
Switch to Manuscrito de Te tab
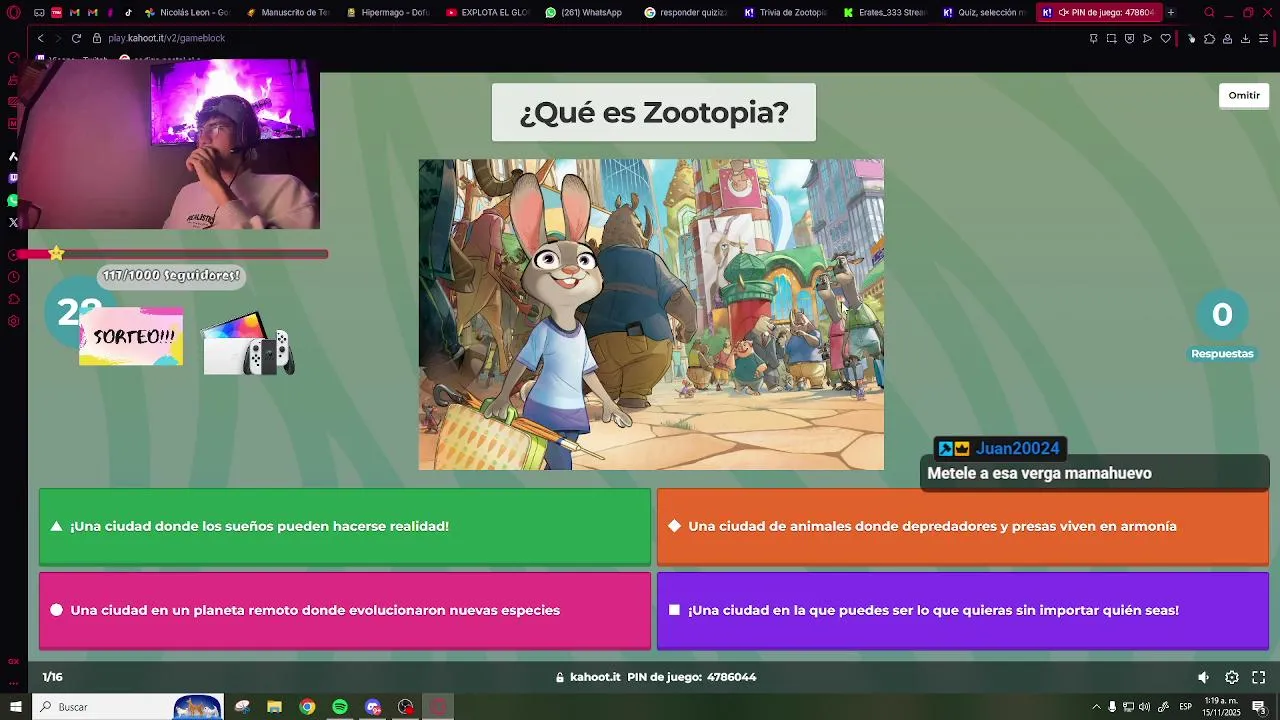pos(288,13)
